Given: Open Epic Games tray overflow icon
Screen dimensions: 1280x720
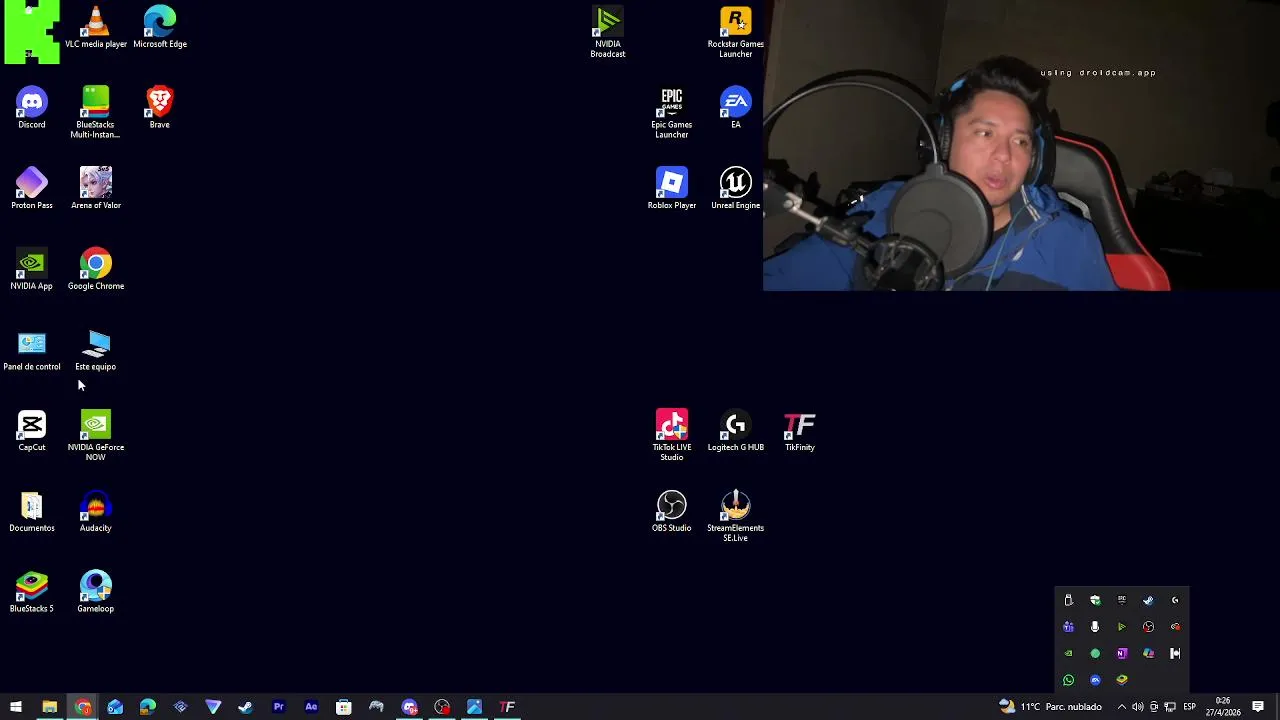Looking at the screenshot, I should point(1122,600).
